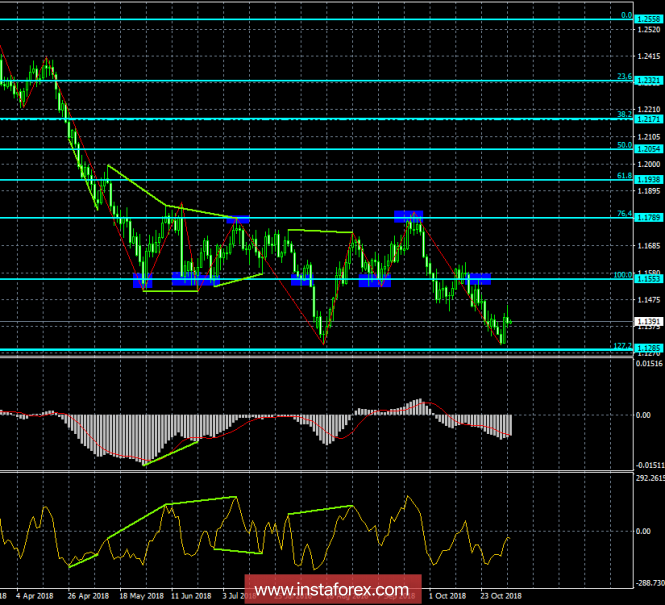Screen dimensions: 665x605
Task: Click the 100.0 level price tag 1.1553
Action: (x=646, y=279)
